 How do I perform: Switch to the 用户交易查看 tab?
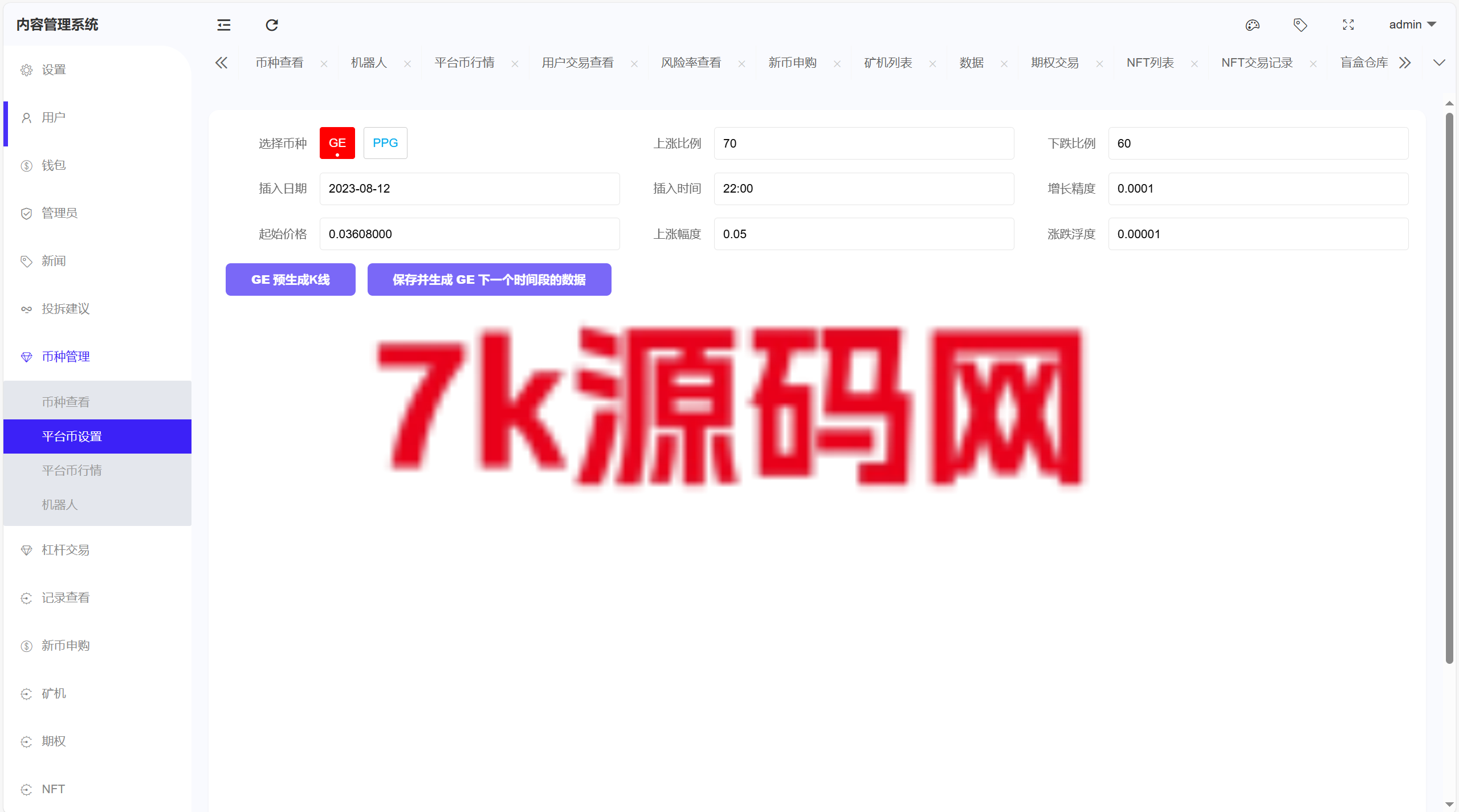click(x=577, y=63)
